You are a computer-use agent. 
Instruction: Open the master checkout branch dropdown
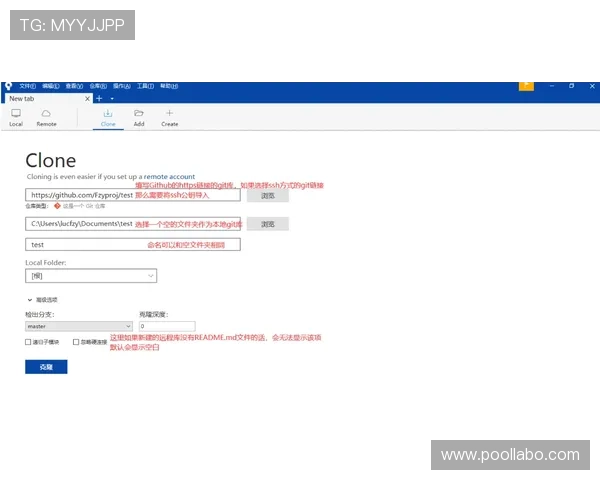tap(79, 326)
